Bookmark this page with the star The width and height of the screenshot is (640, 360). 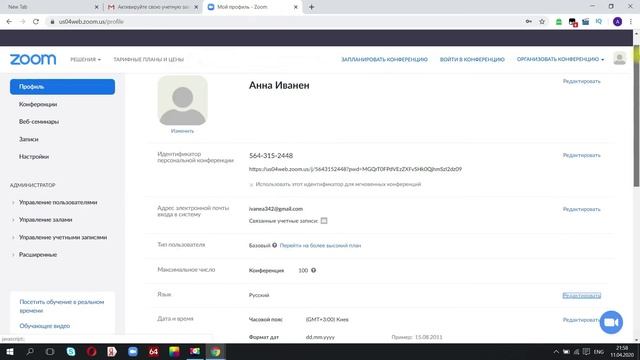coord(542,22)
